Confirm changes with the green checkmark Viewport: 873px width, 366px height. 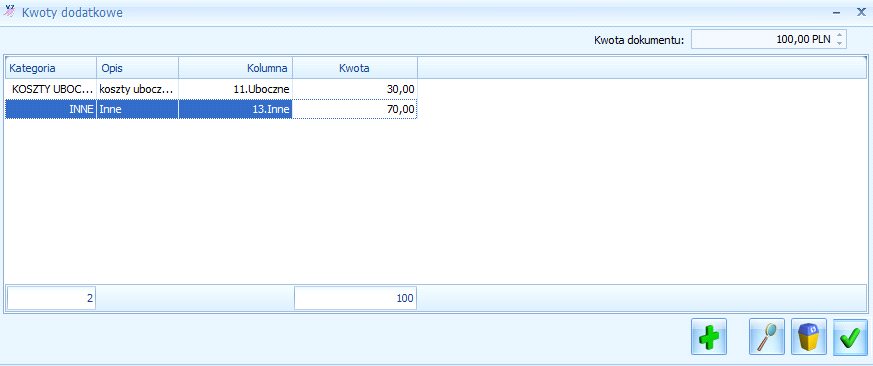click(850, 337)
